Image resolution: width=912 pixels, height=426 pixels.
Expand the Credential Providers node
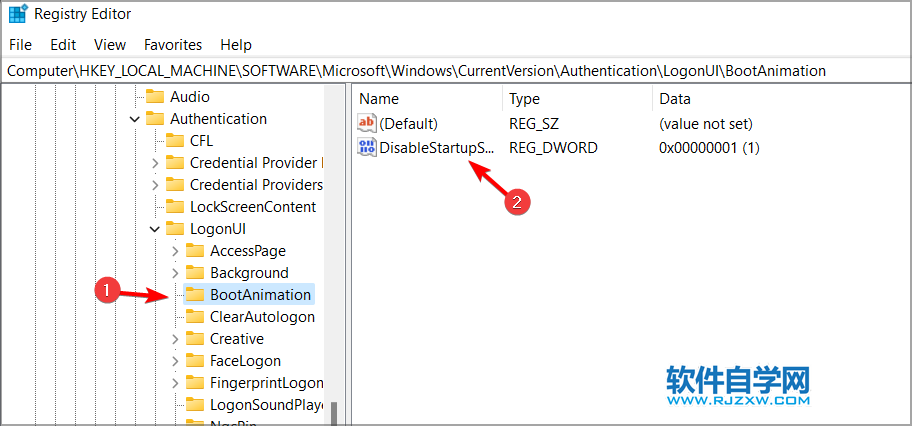click(155, 185)
